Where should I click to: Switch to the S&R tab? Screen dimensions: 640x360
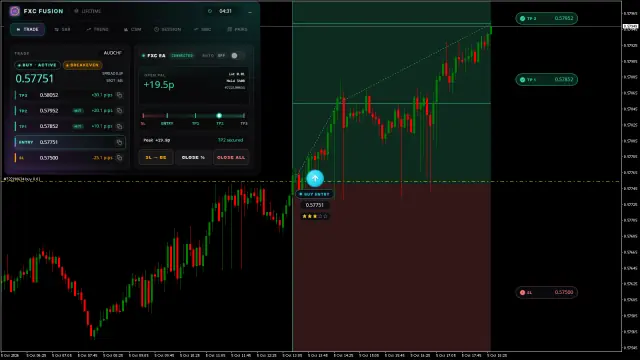point(62,29)
